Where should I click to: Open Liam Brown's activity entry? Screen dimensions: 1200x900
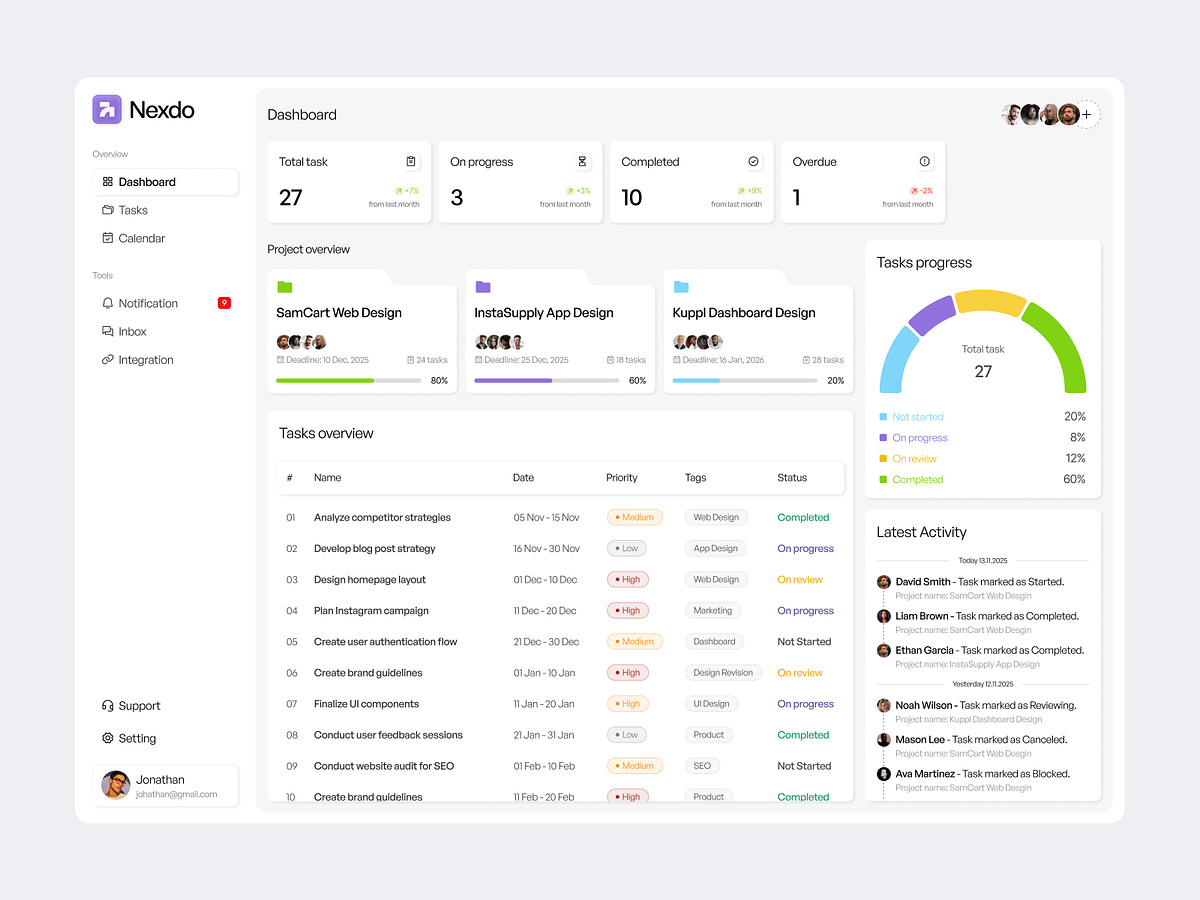click(982, 622)
